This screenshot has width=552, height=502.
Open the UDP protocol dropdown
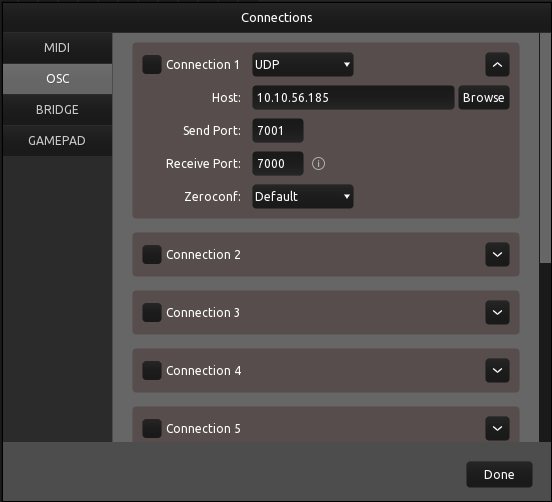(303, 64)
